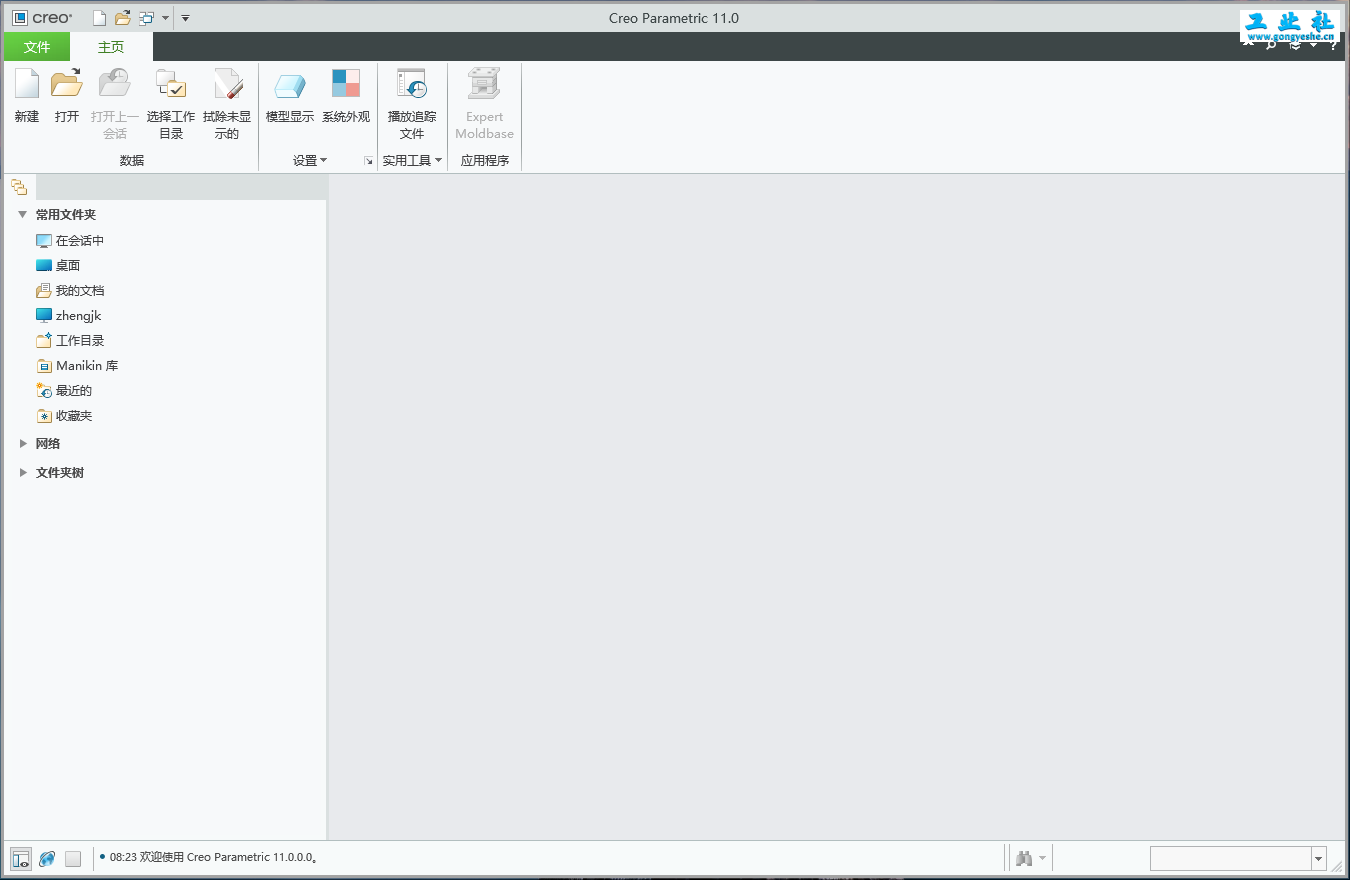
Task: Click the 新建 ribbon button
Action: 27,97
